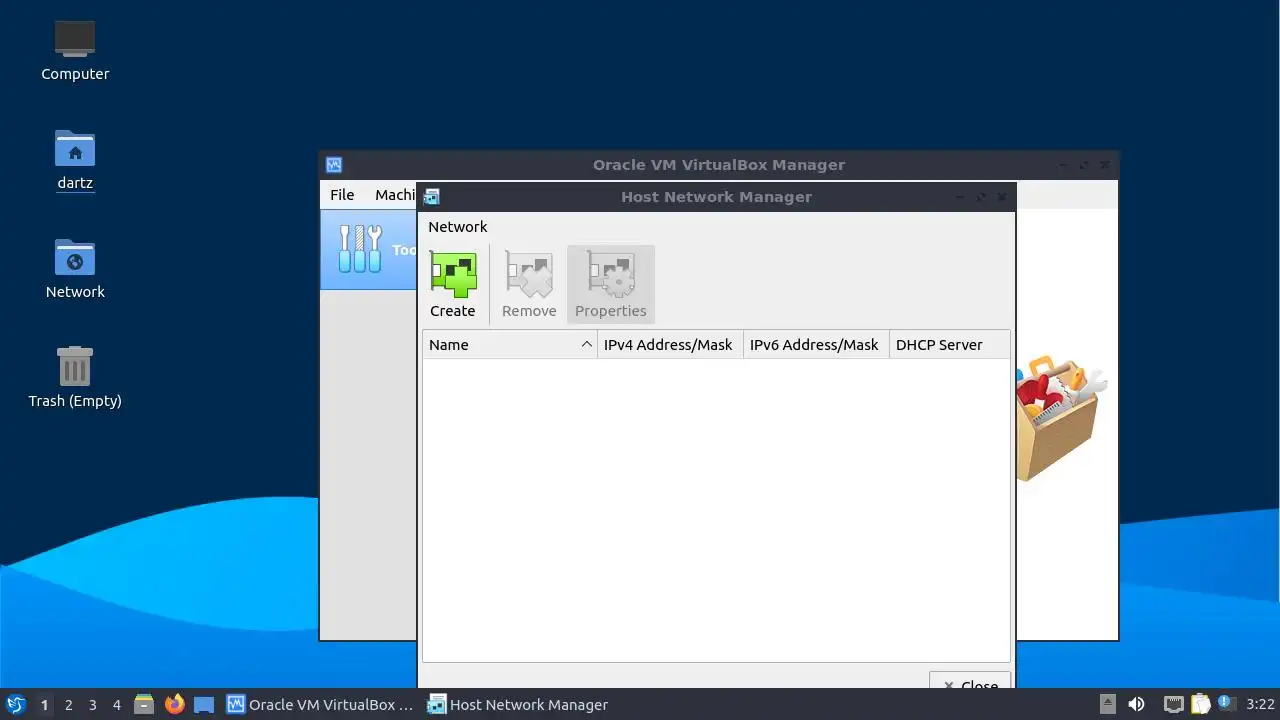1280x720 pixels.
Task: Launch Firefox from the taskbar
Action: 175,705
